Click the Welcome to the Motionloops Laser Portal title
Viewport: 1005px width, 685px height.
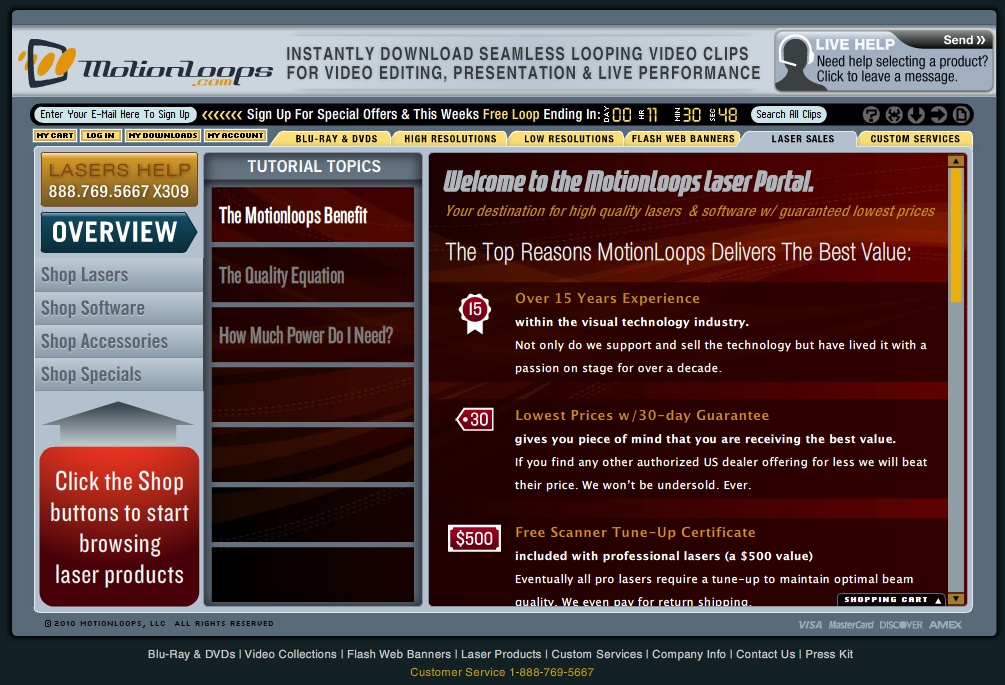[629, 182]
